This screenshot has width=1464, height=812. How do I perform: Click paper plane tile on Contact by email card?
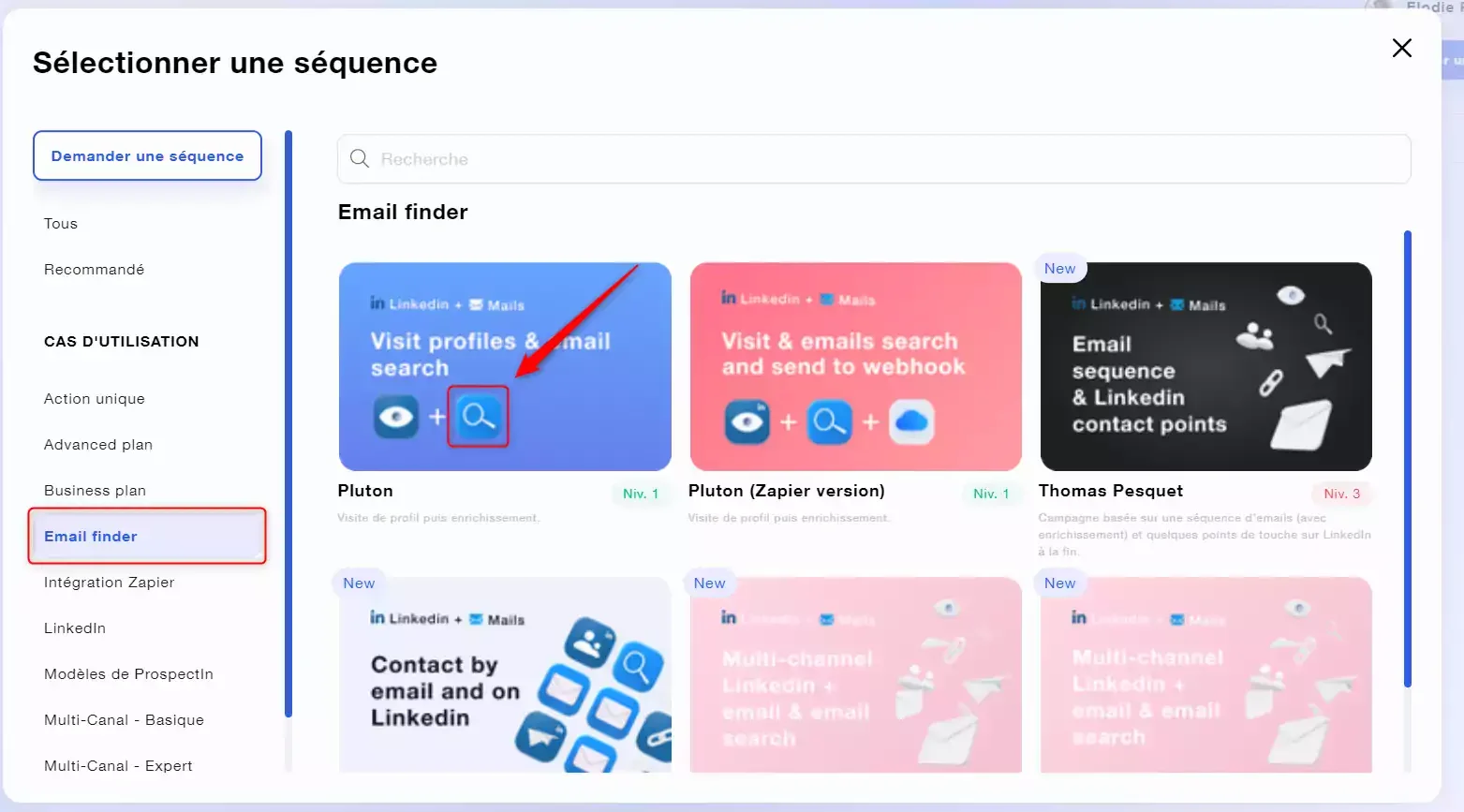[x=541, y=737]
